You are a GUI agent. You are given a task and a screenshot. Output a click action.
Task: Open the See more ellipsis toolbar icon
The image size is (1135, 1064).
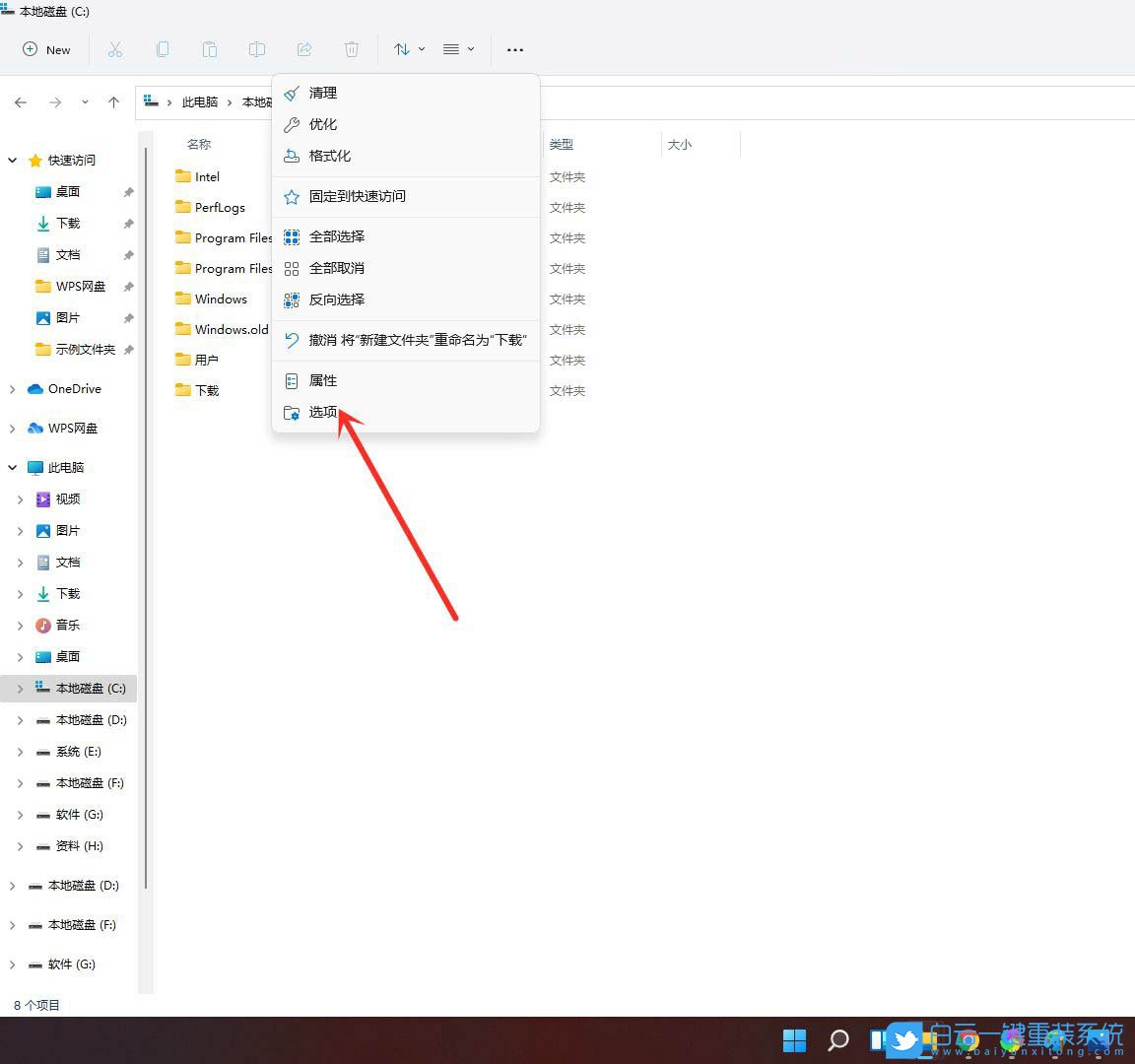514,49
